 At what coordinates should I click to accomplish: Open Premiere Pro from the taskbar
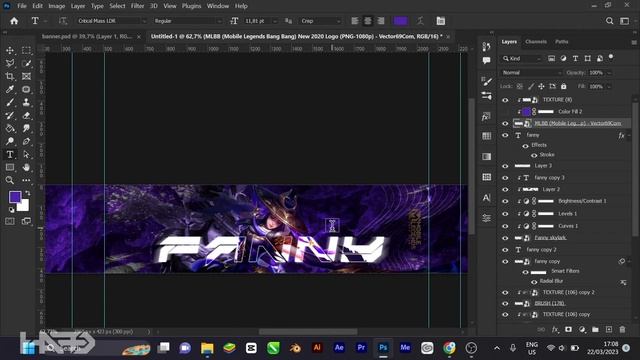coord(361,348)
